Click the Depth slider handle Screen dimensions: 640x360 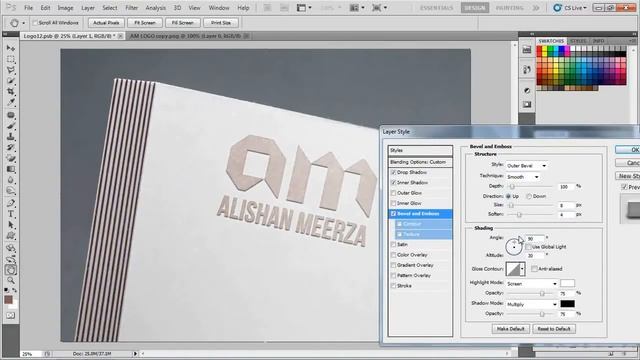pos(512,187)
